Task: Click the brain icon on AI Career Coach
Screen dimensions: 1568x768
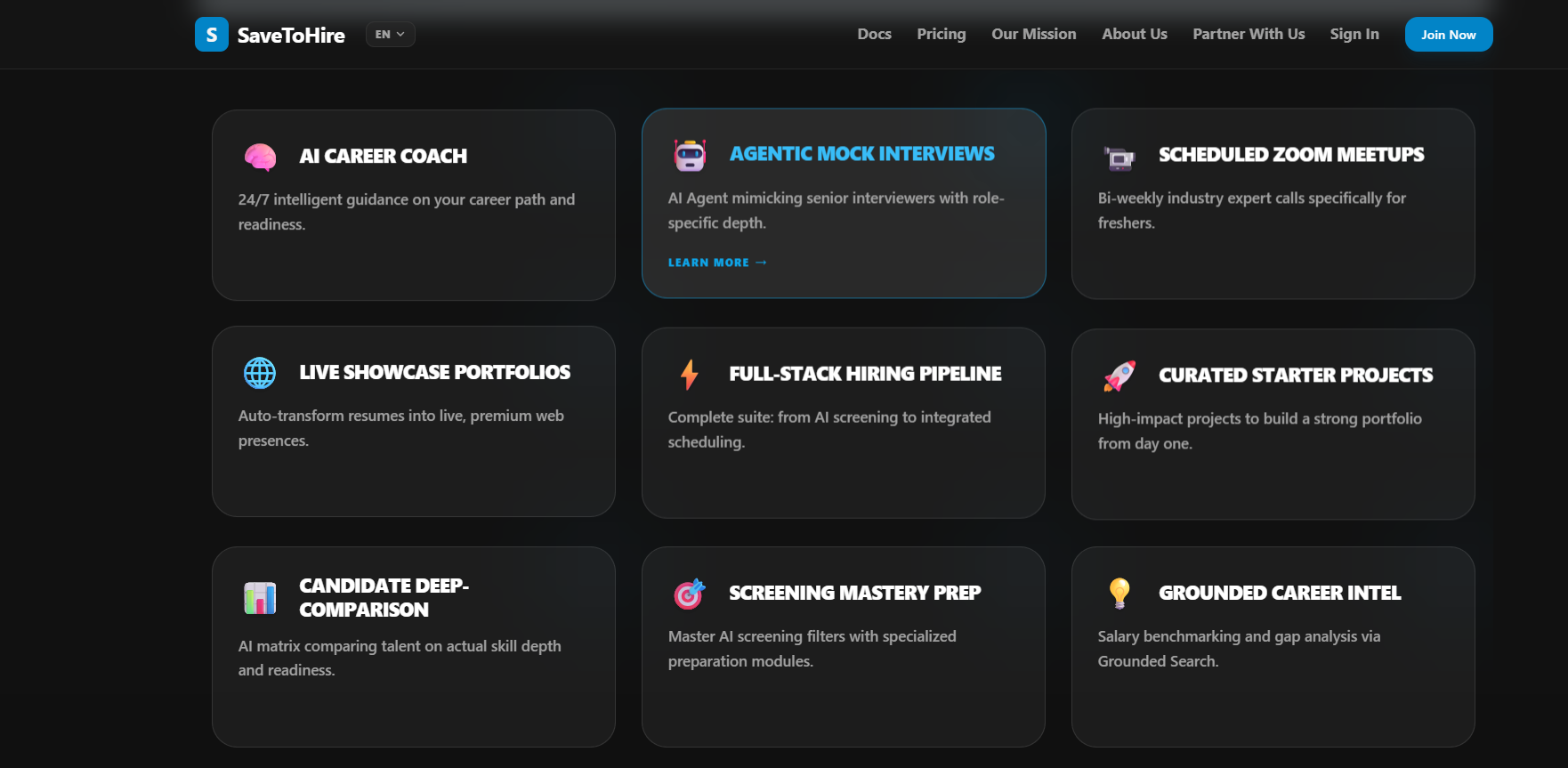Action: [x=260, y=157]
